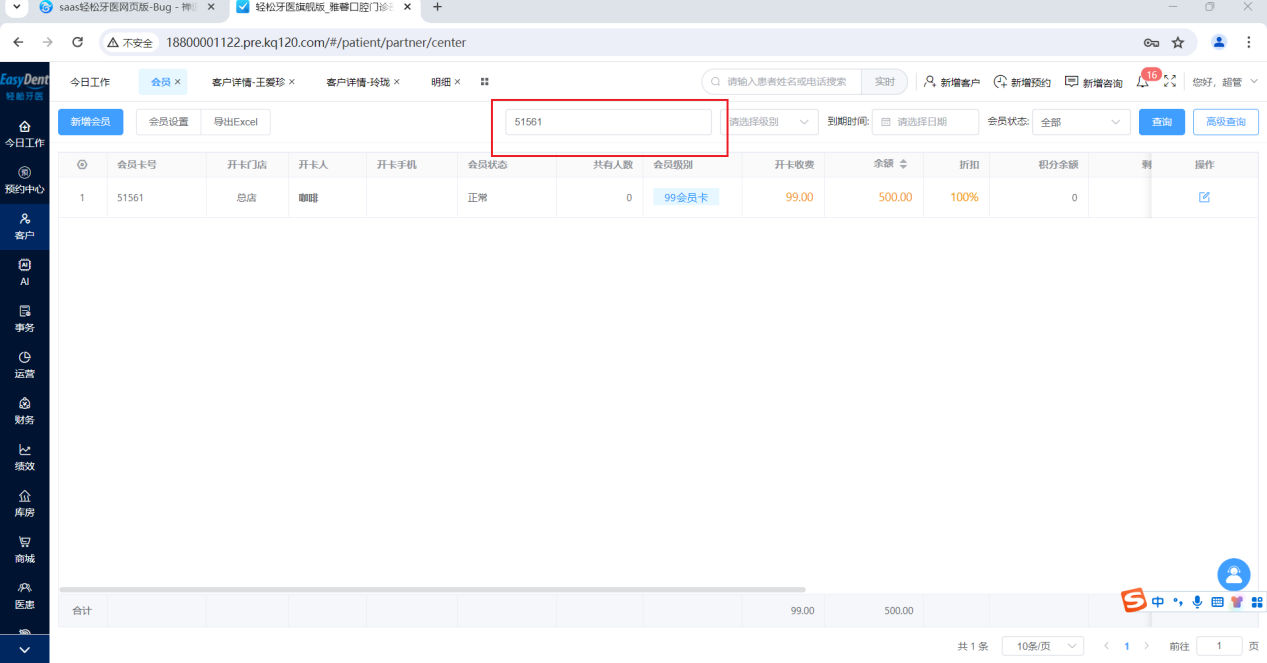The width and height of the screenshot is (1267, 663).
Task: Toggle Chinese/English mode 中 on IME bar
Action: [1158, 602]
